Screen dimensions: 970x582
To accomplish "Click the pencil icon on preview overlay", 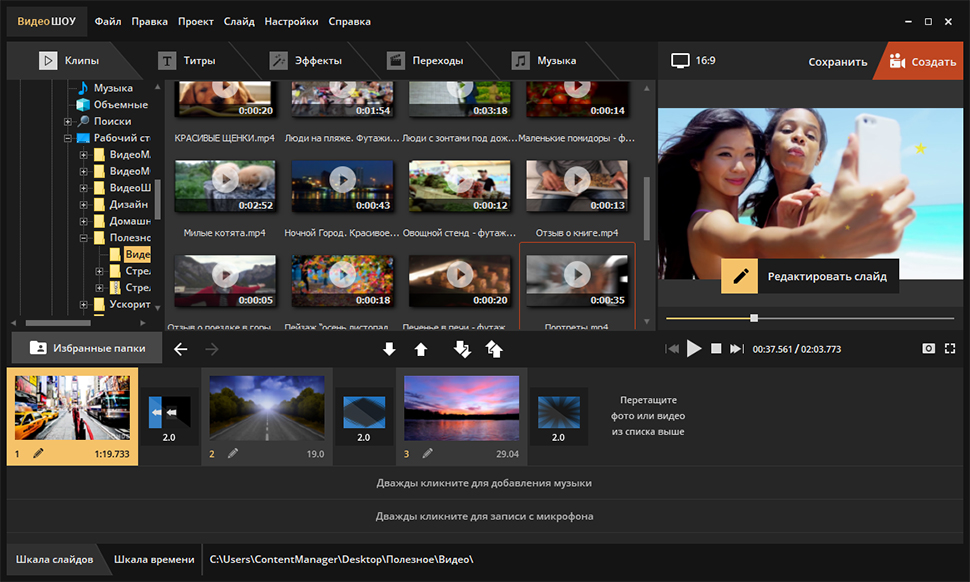I will coord(740,276).
